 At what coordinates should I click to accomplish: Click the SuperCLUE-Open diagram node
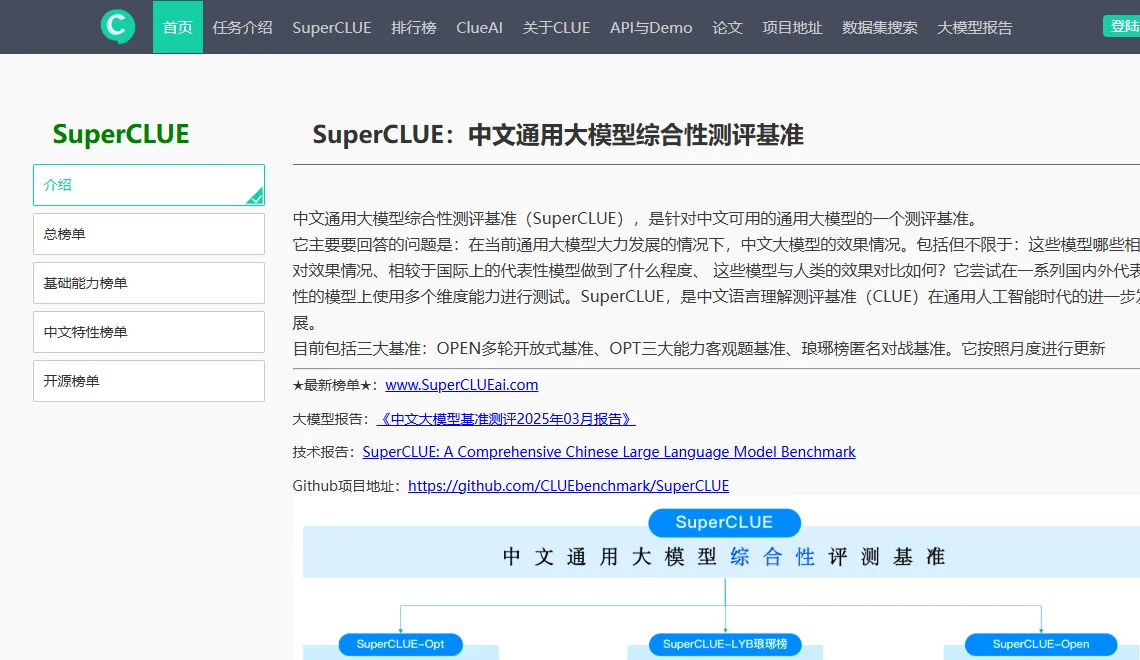click(x=1040, y=644)
